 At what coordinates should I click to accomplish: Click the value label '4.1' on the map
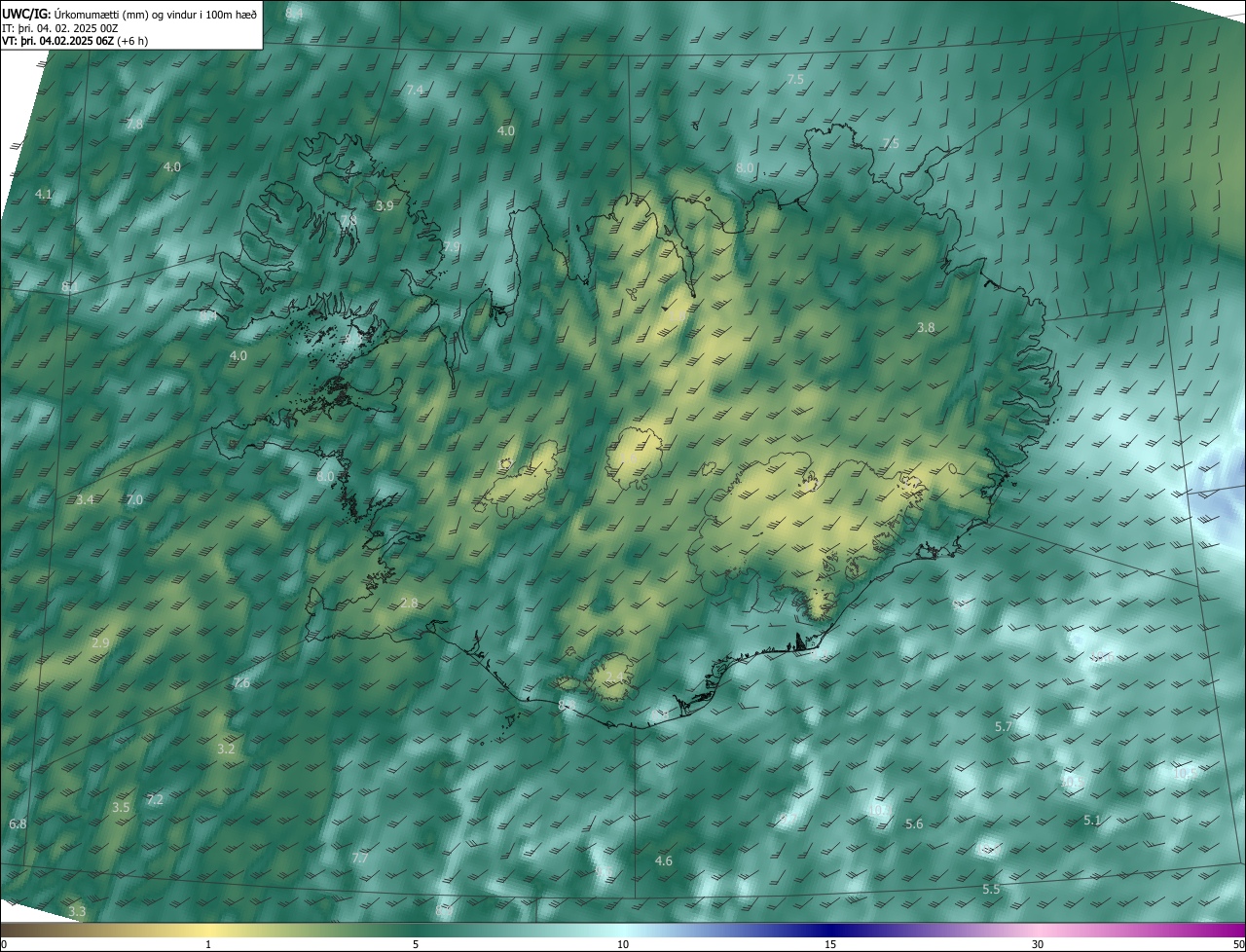(44, 196)
